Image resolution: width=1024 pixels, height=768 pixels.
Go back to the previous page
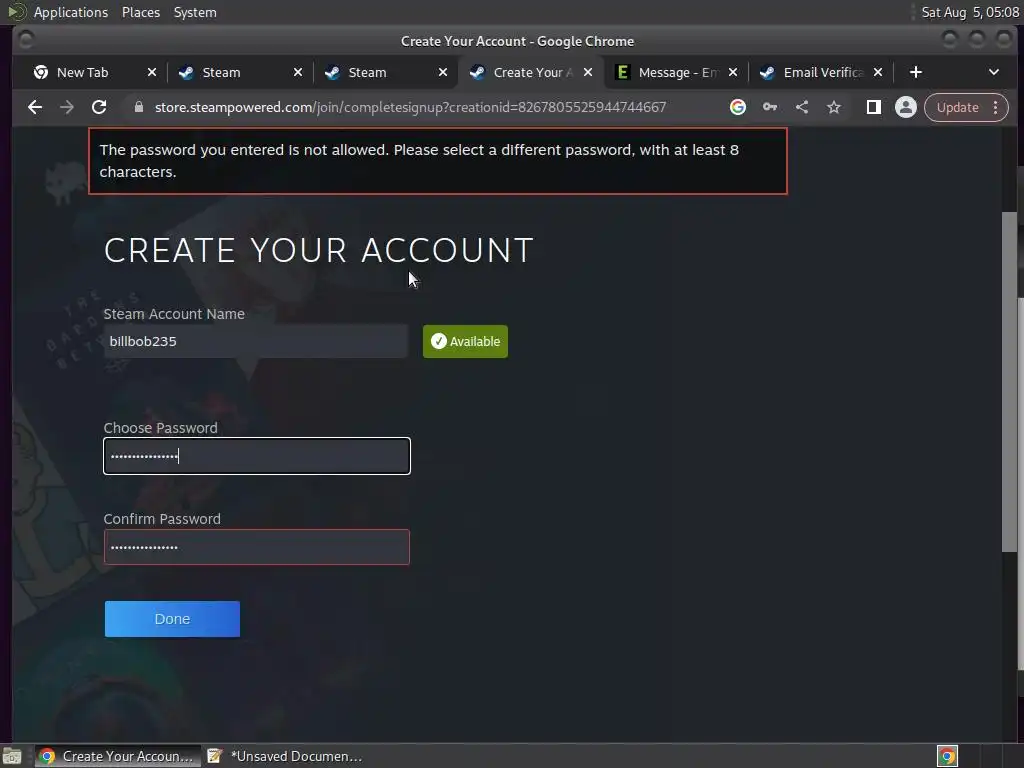[x=35, y=107]
